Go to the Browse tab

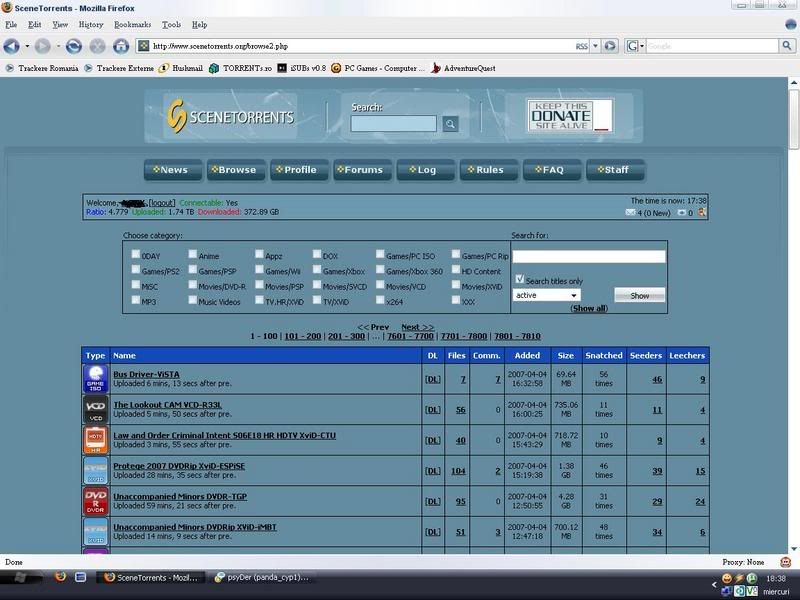(236, 170)
